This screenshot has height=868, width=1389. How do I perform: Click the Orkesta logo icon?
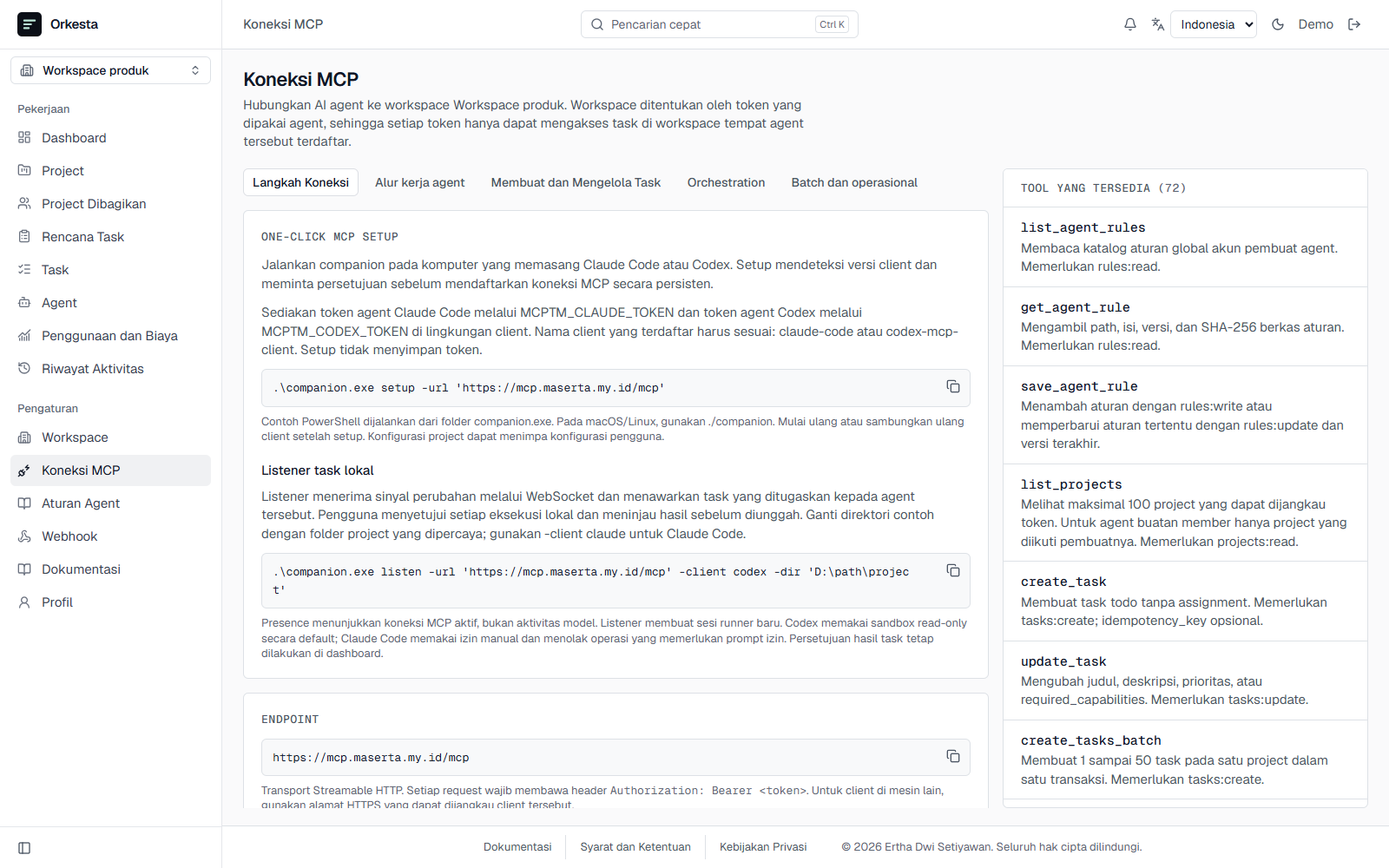30,24
